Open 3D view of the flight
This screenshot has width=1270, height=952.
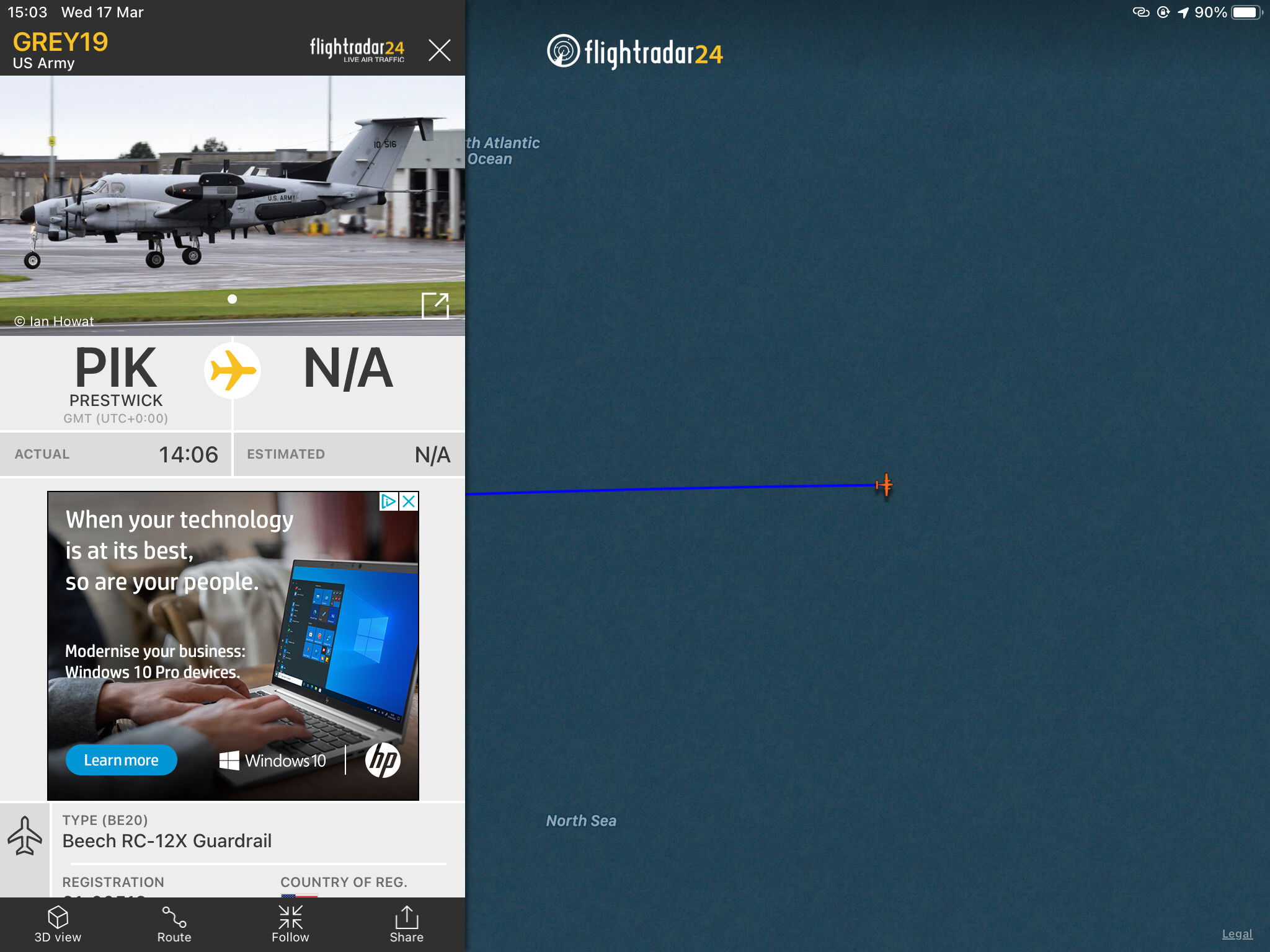[x=58, y=924]
